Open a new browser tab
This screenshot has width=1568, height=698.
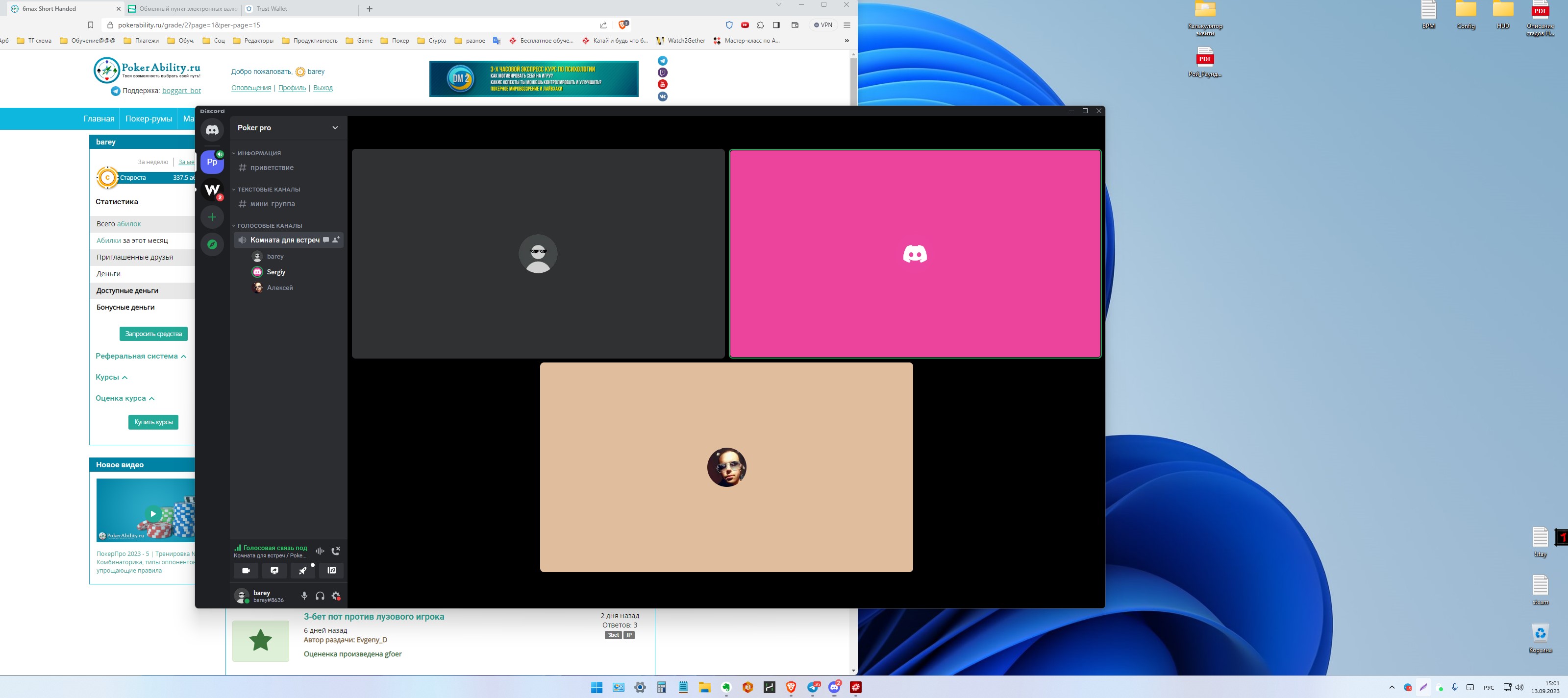370,8
